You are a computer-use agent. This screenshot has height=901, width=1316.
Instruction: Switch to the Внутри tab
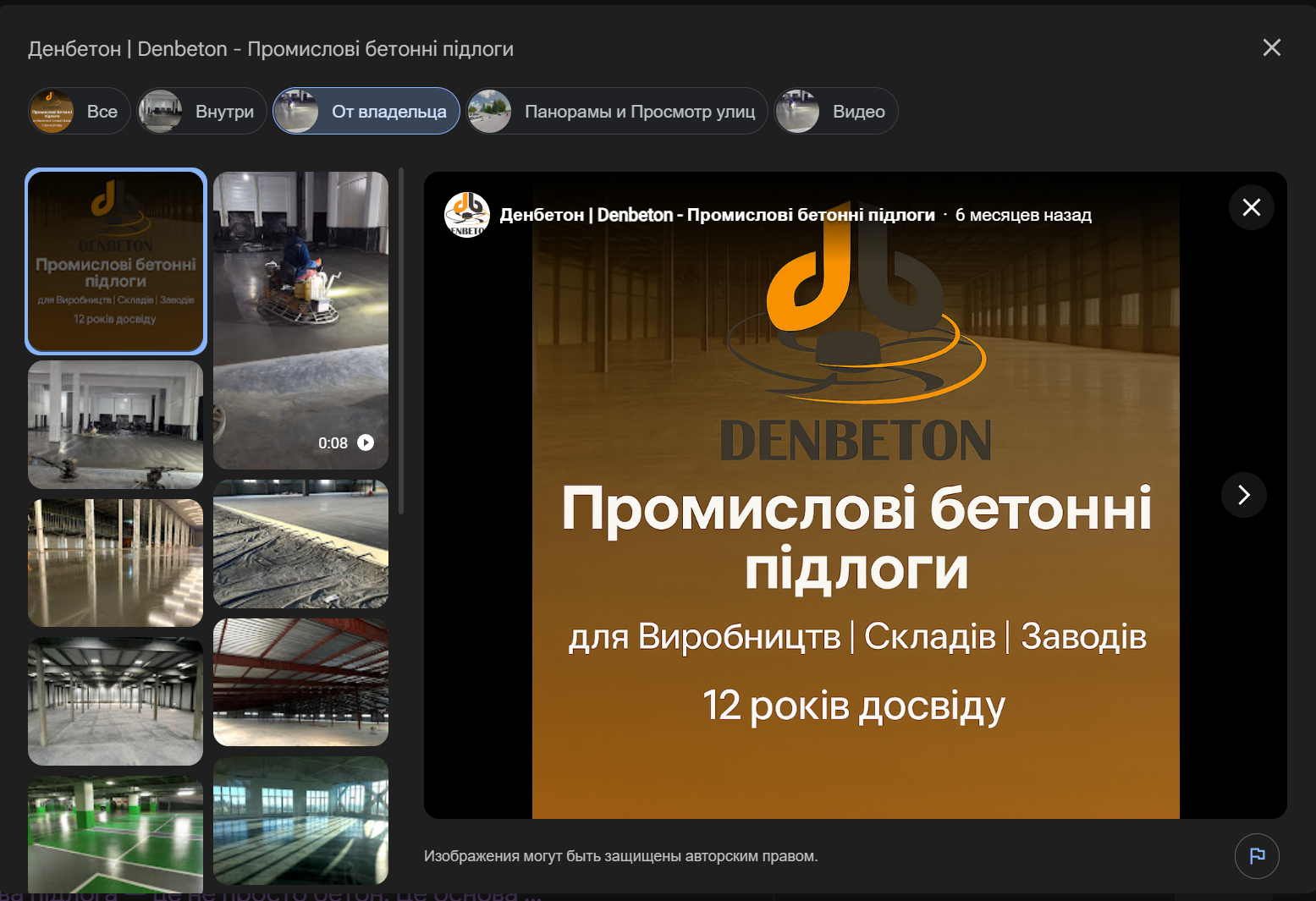pos(202,111)
